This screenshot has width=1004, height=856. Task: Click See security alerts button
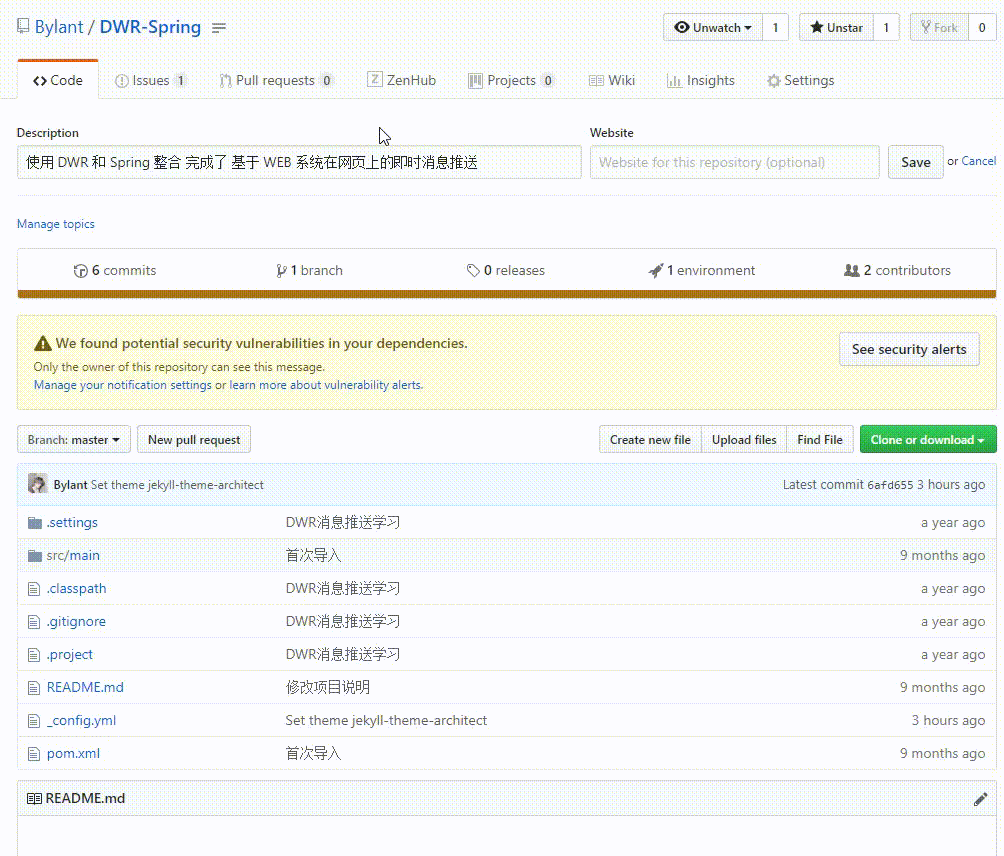point(909,349)
